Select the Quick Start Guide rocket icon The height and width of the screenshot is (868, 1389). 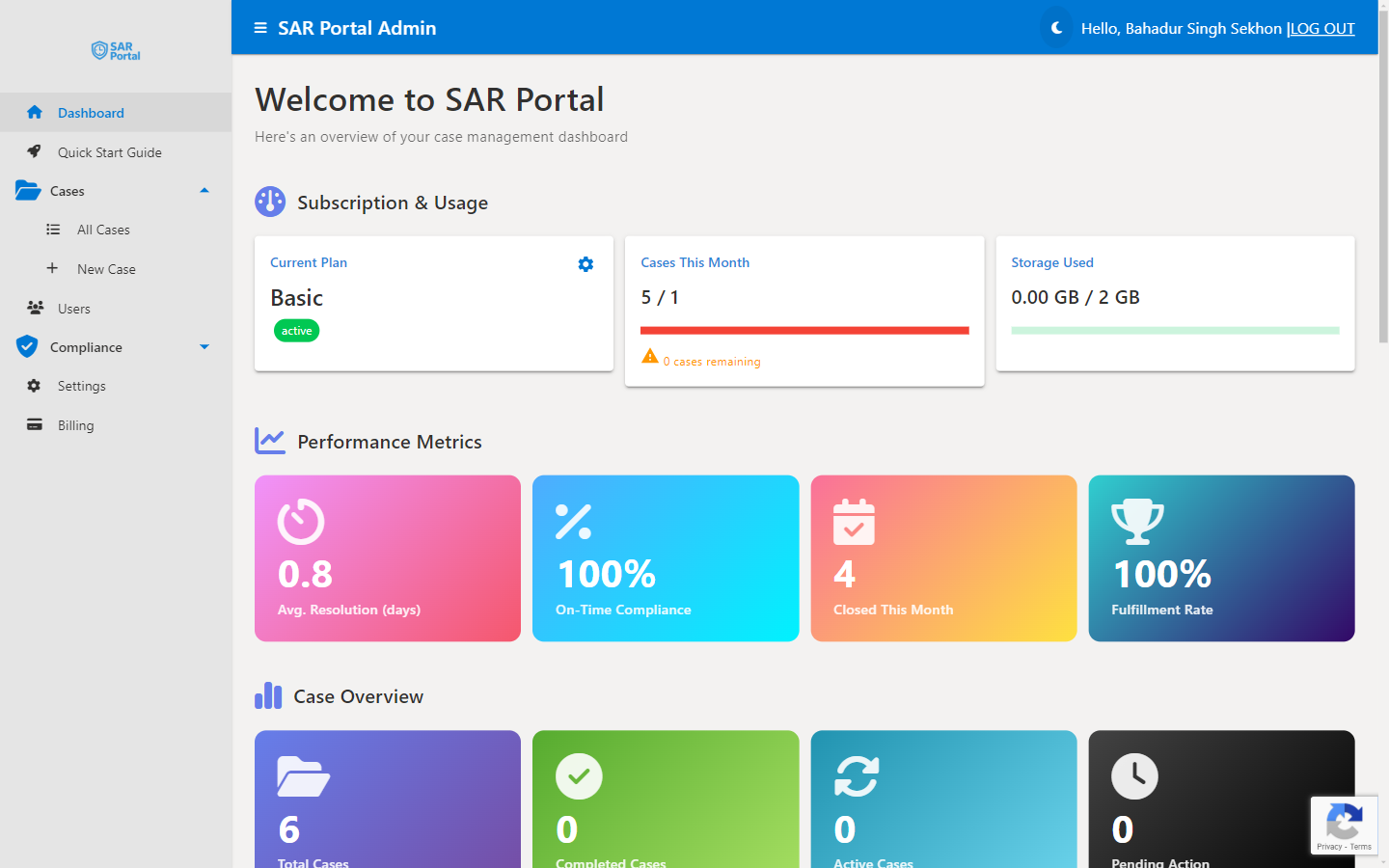tap(35, 151)
